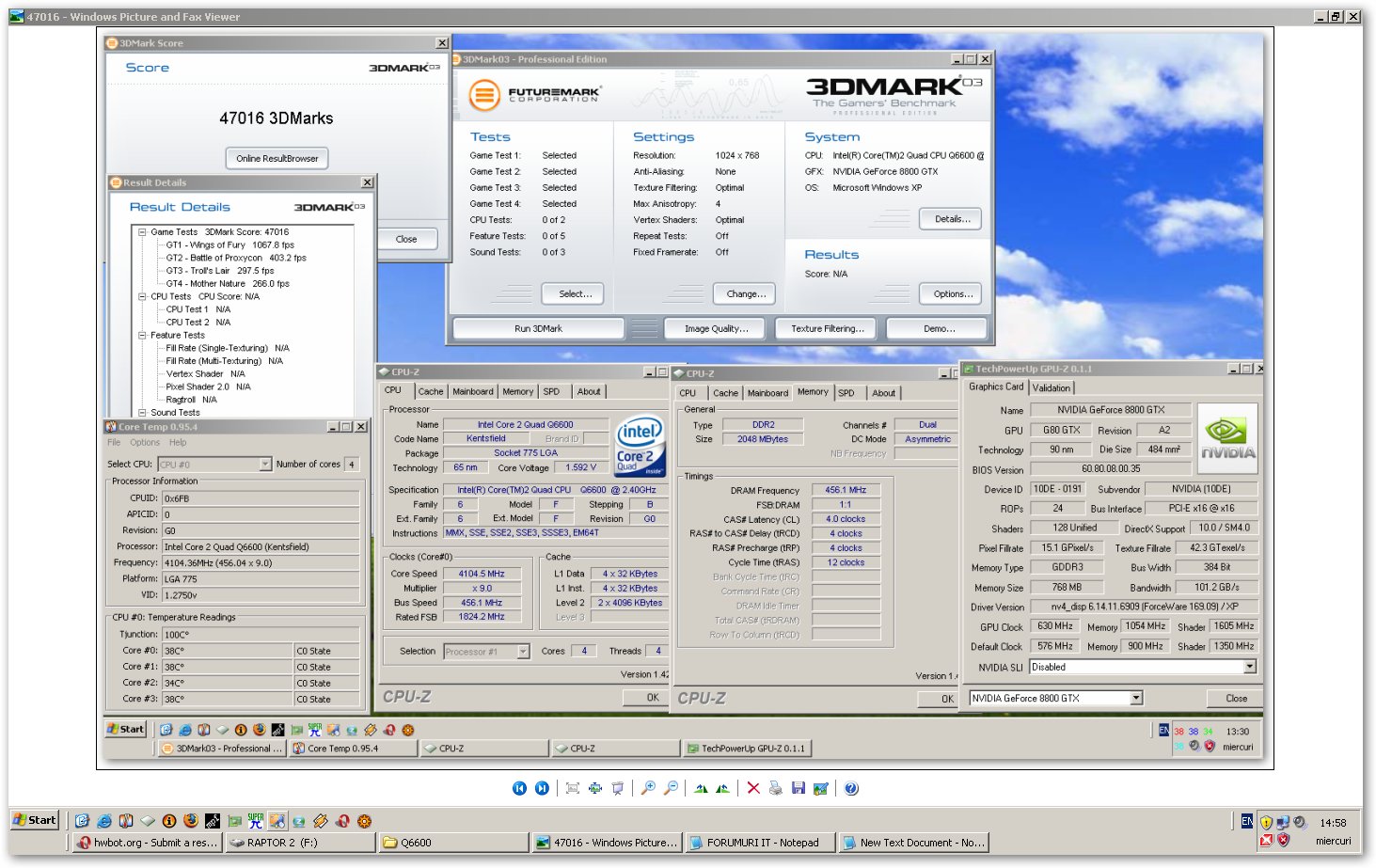Collapse the Sound Tests tree node in Result Details
1376x868 pixels.
point(143,412)
